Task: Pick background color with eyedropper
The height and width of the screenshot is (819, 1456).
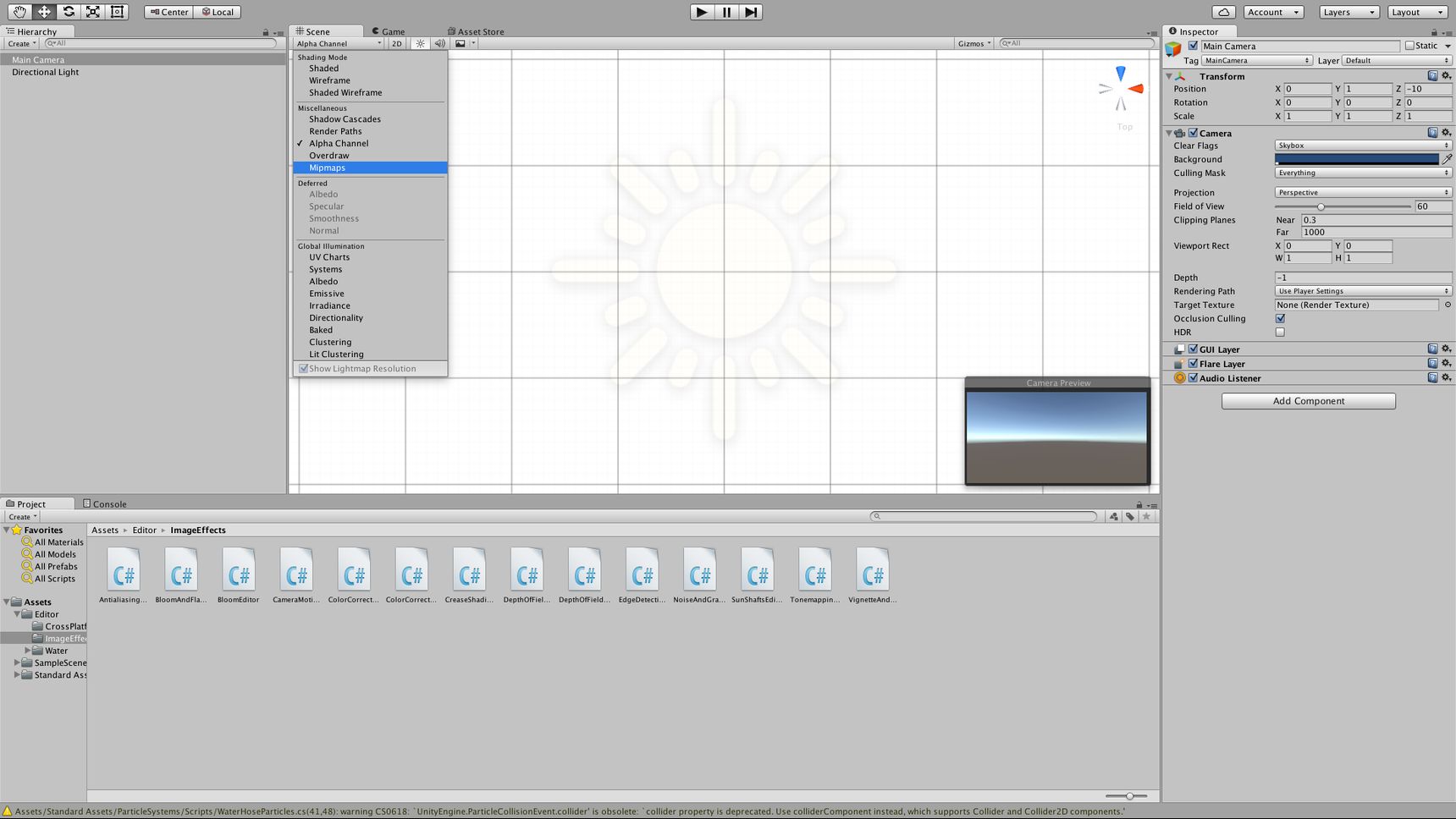Action: click(x=1448, y=159)
